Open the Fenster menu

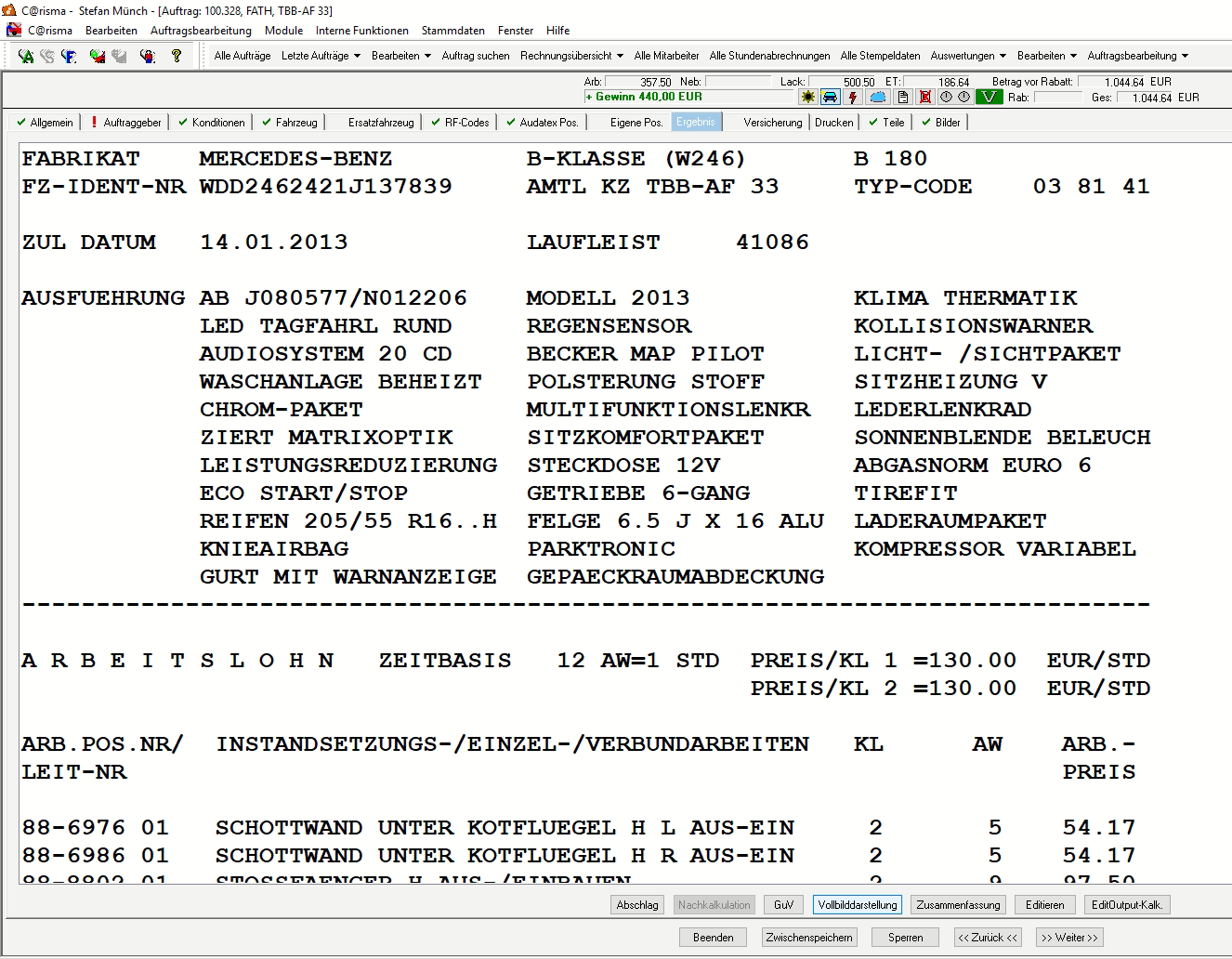pyautogui.click(x=516, y=31)
